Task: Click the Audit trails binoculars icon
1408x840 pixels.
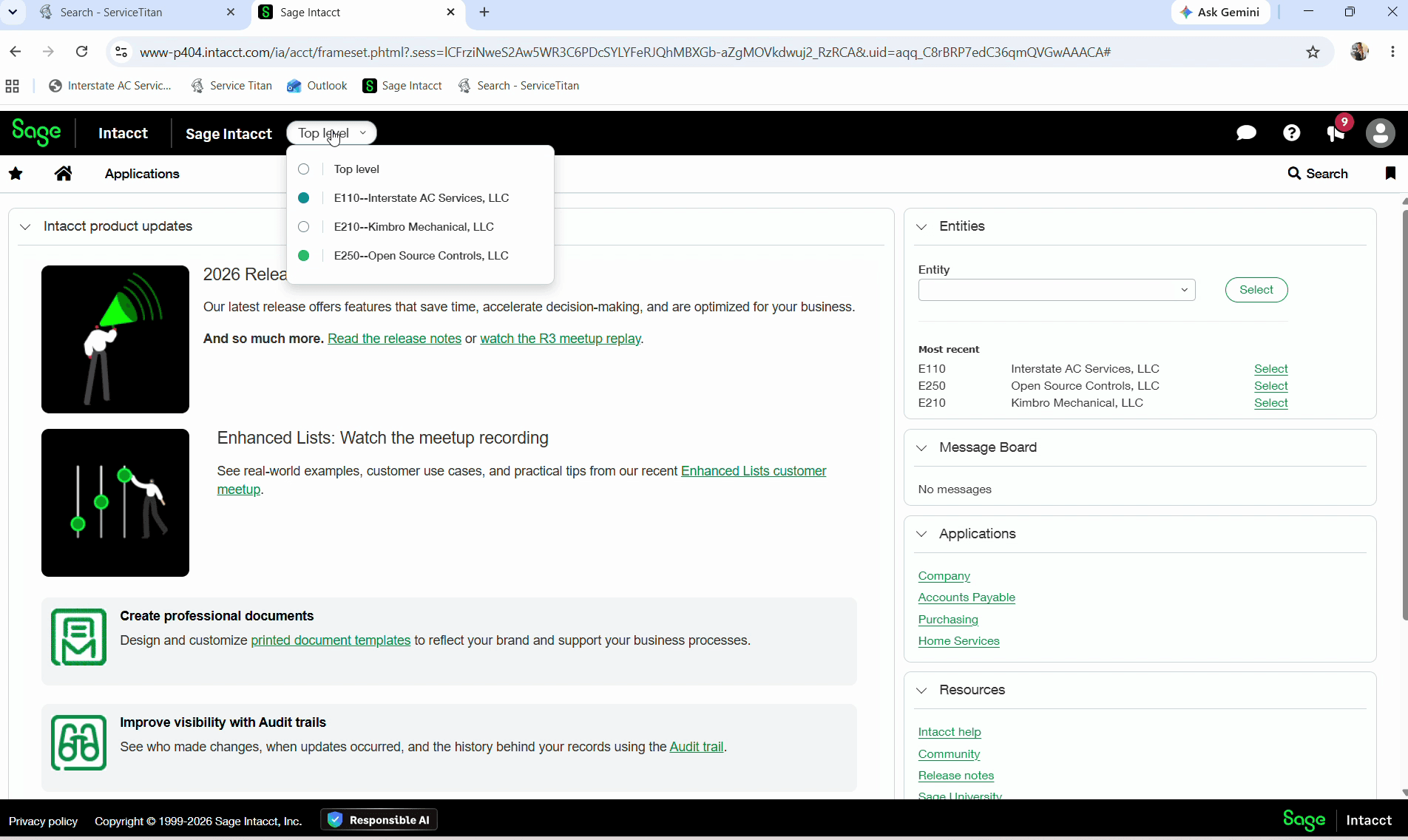Action: click(x=78, y=743)
